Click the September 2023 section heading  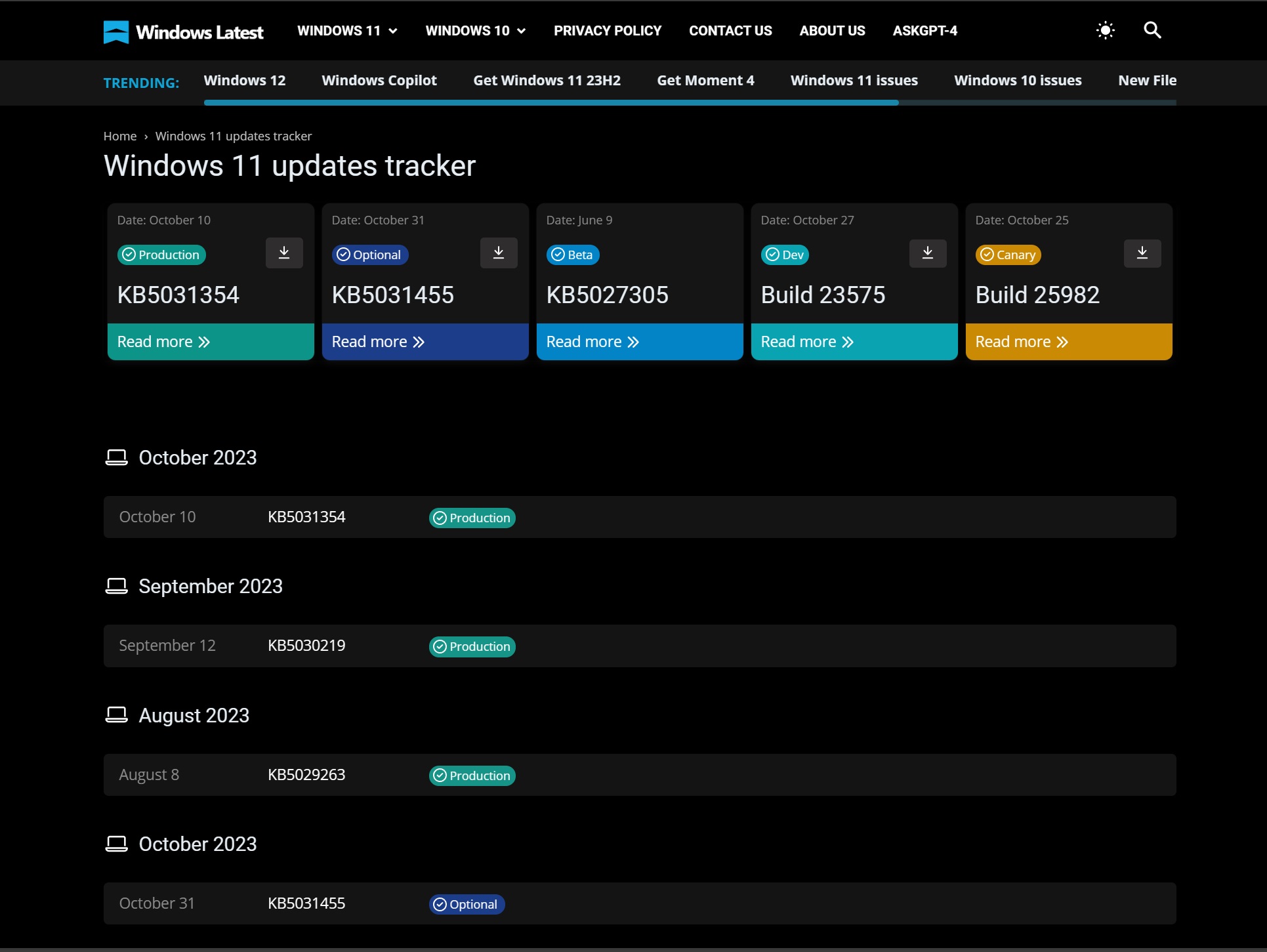[x=211, y=586]
